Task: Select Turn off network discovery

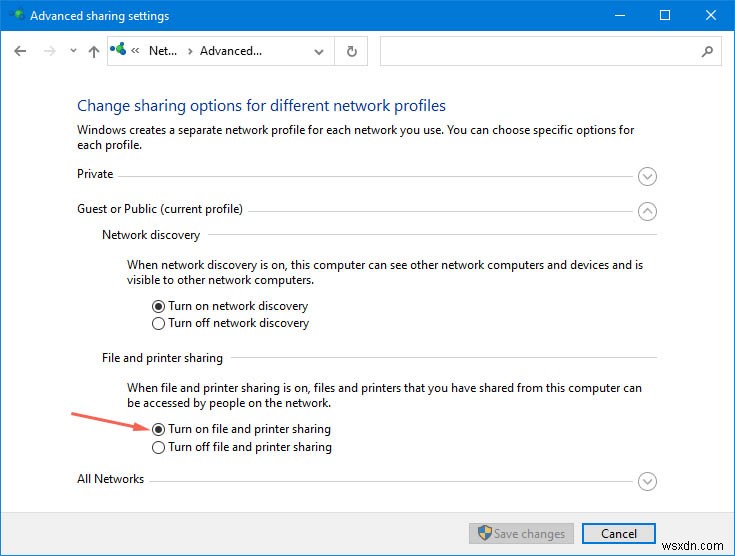Action: (158, 323)
